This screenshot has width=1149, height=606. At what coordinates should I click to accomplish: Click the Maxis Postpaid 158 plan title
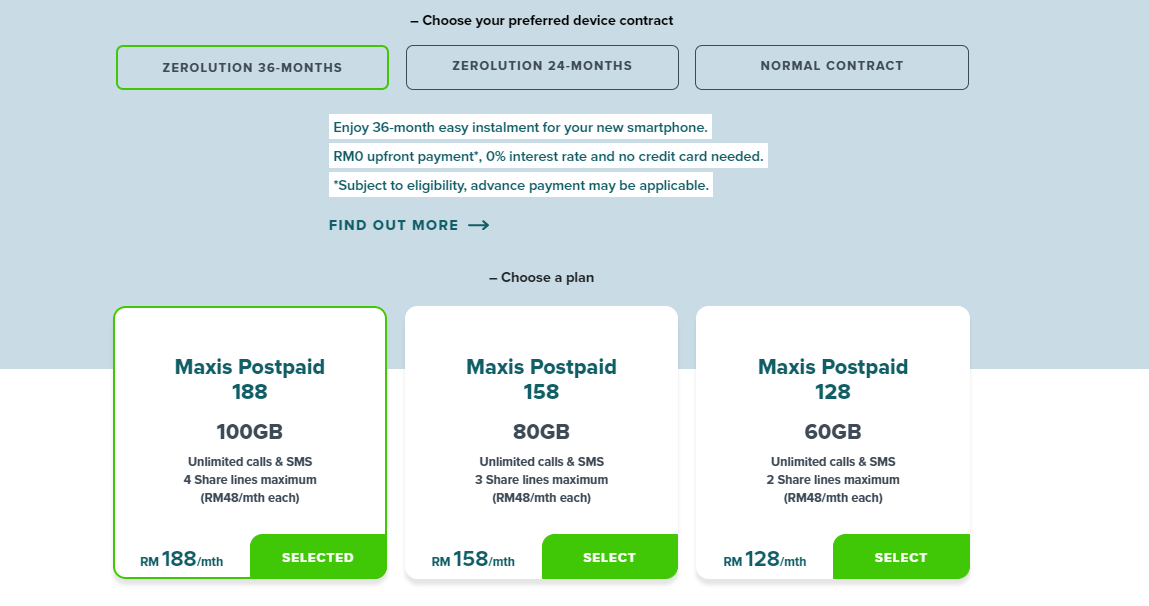coord(541,379)
